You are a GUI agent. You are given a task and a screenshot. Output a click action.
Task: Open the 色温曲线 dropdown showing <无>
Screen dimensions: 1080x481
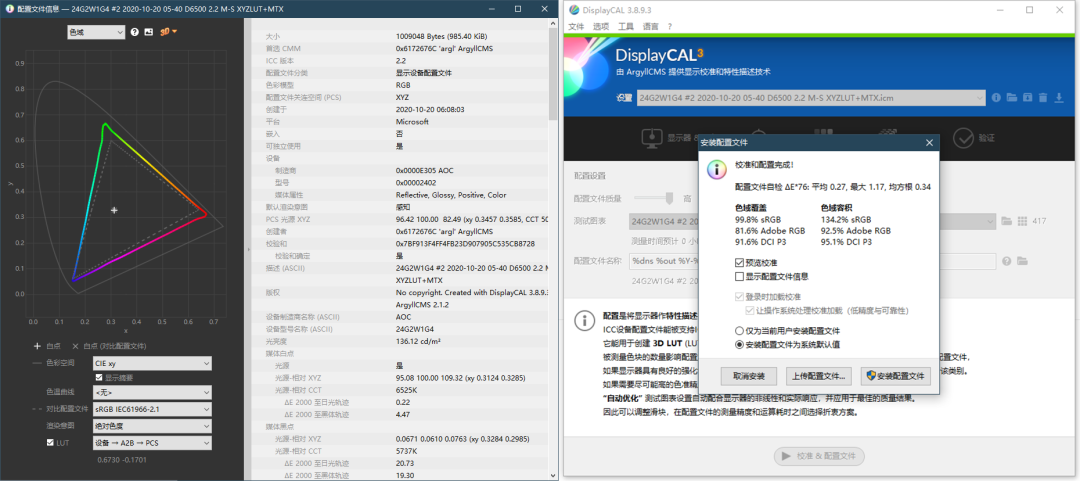(x=152, y=392)
